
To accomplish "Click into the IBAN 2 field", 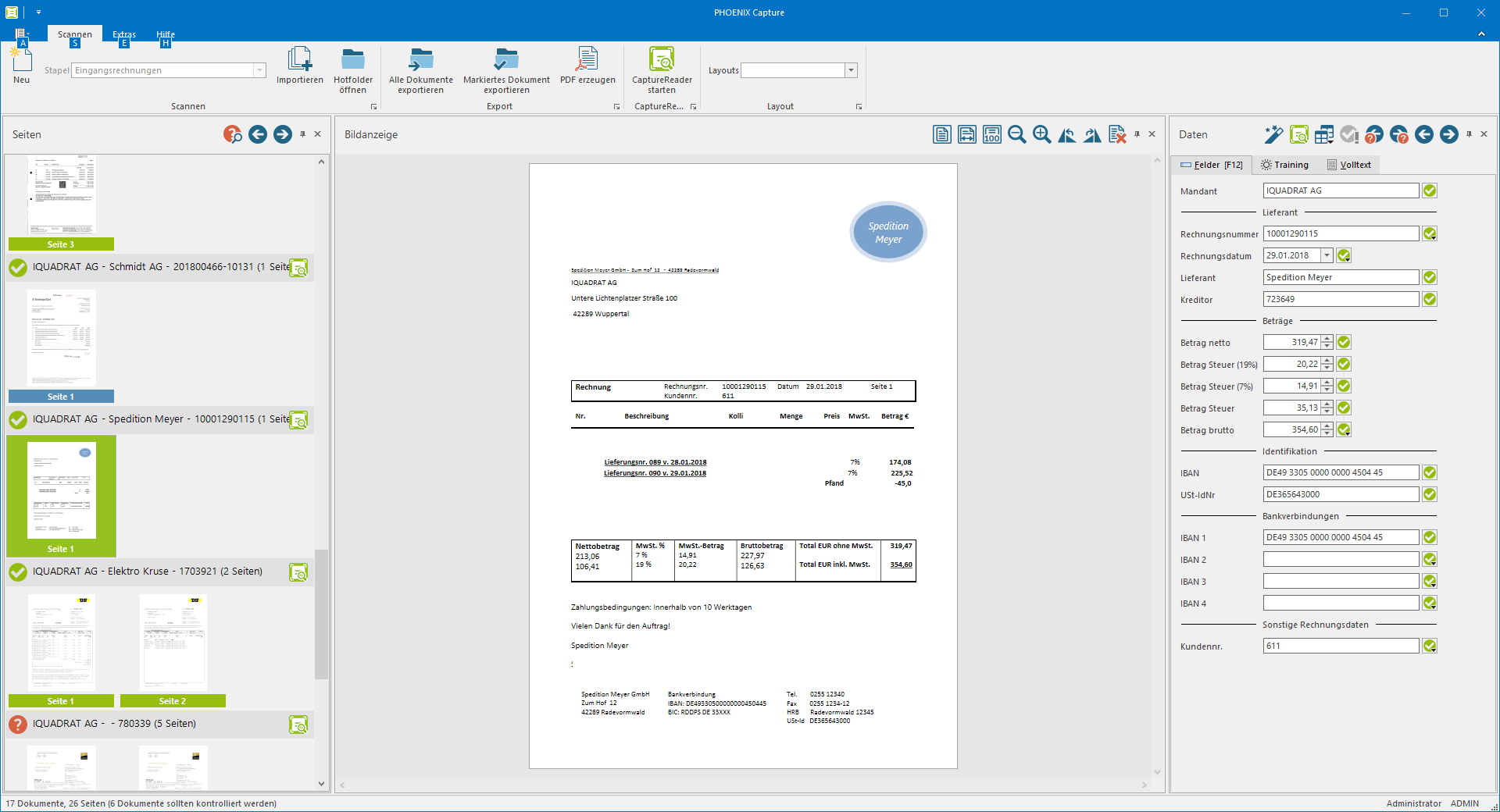I will tap(1341, 559).
